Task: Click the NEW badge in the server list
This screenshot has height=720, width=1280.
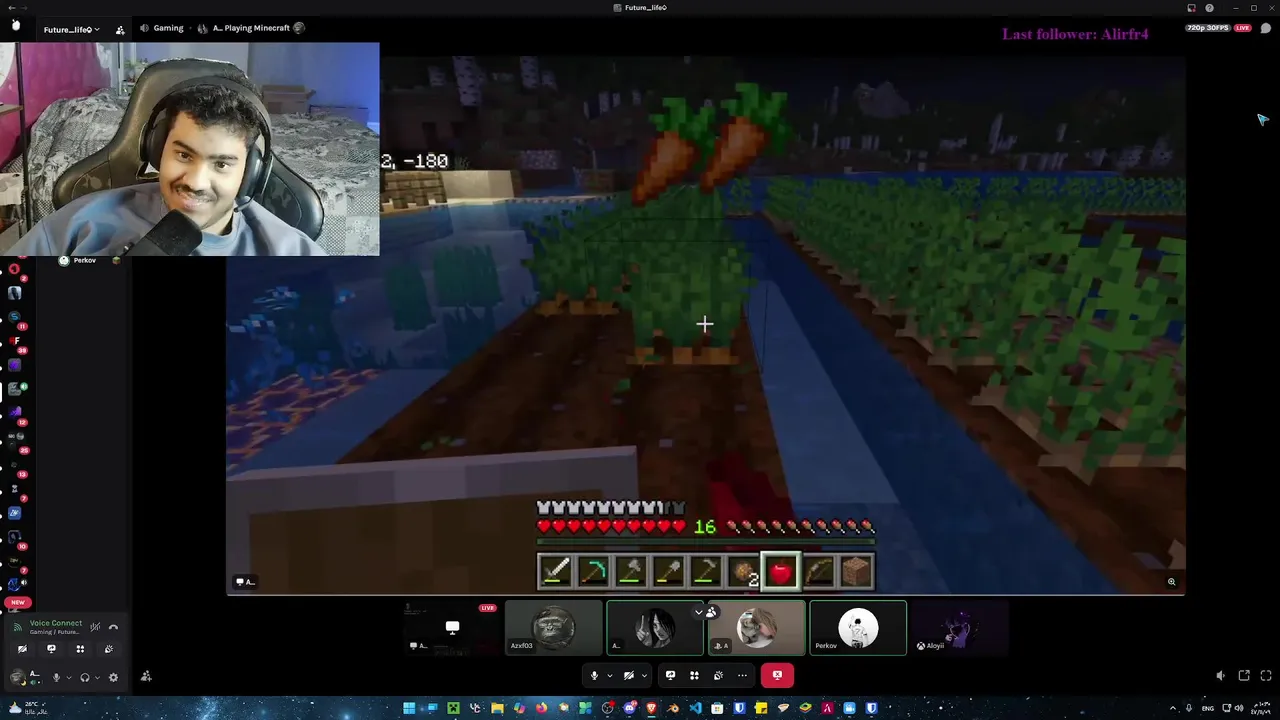Action: (x=17, y=602)
